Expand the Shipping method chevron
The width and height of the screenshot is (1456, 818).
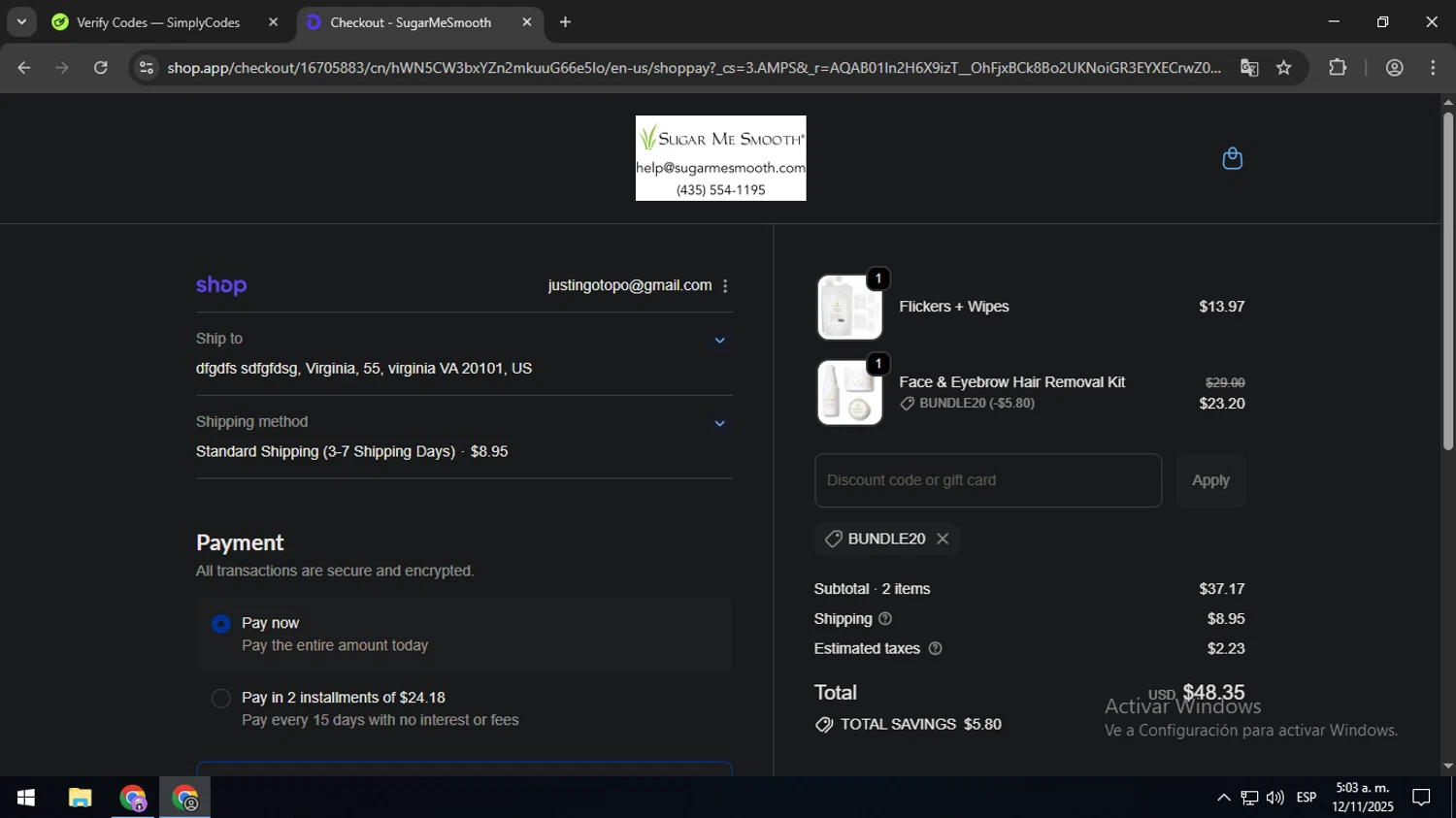719,424
